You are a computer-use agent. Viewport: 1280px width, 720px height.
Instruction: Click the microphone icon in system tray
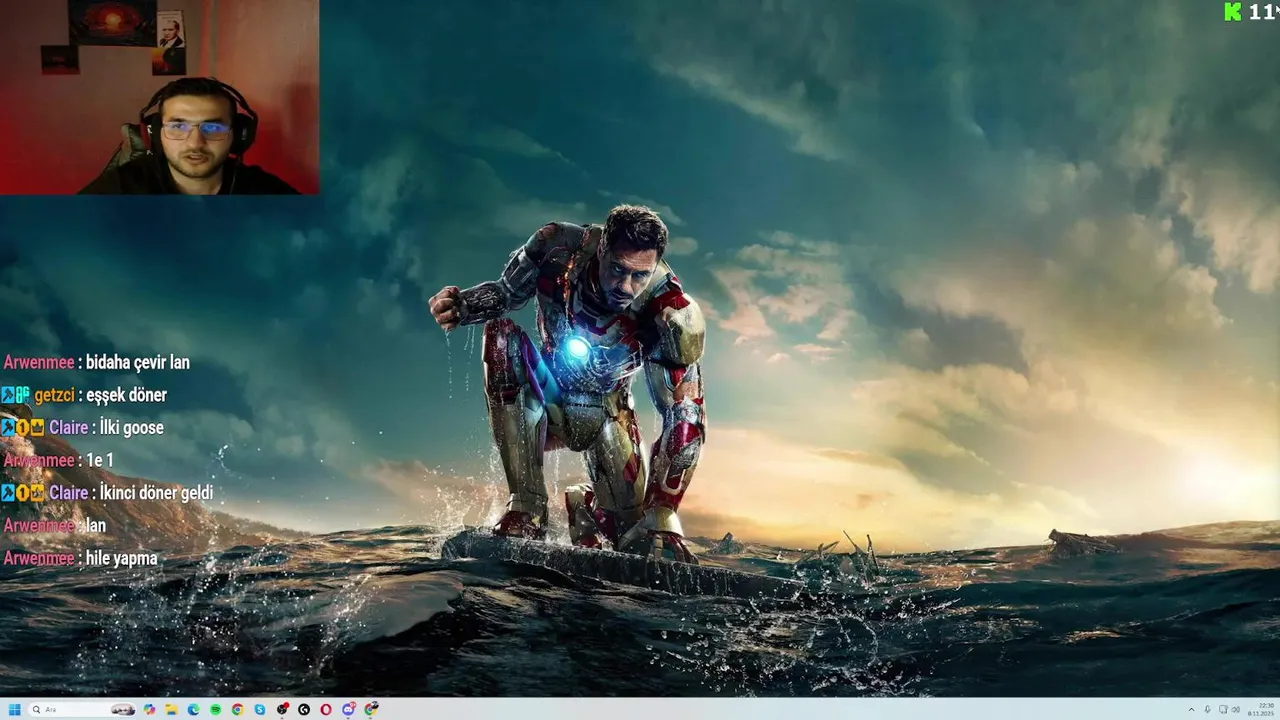click(1208, 709)
